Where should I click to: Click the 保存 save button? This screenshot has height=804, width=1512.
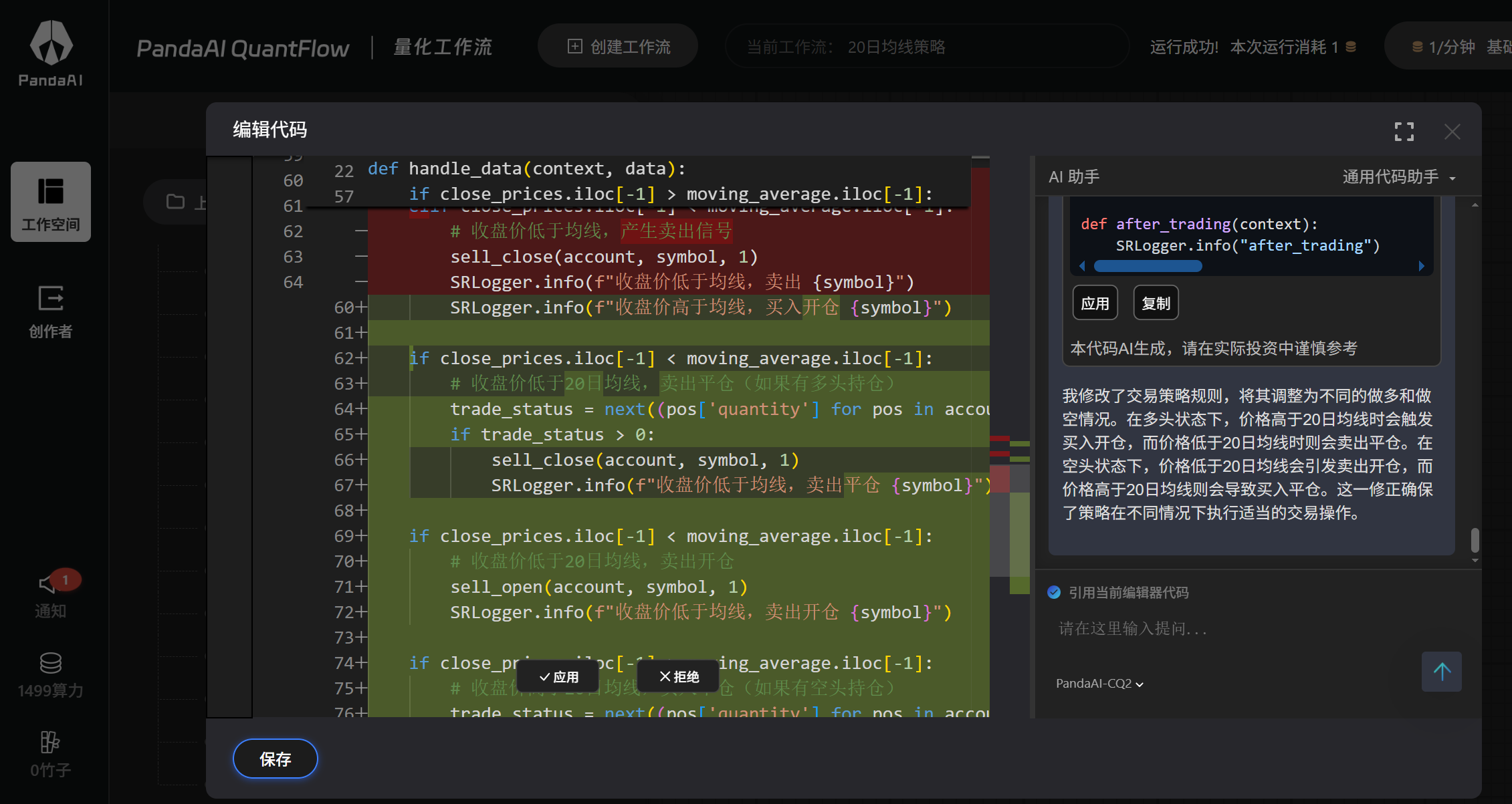click(x=275, y=759)
